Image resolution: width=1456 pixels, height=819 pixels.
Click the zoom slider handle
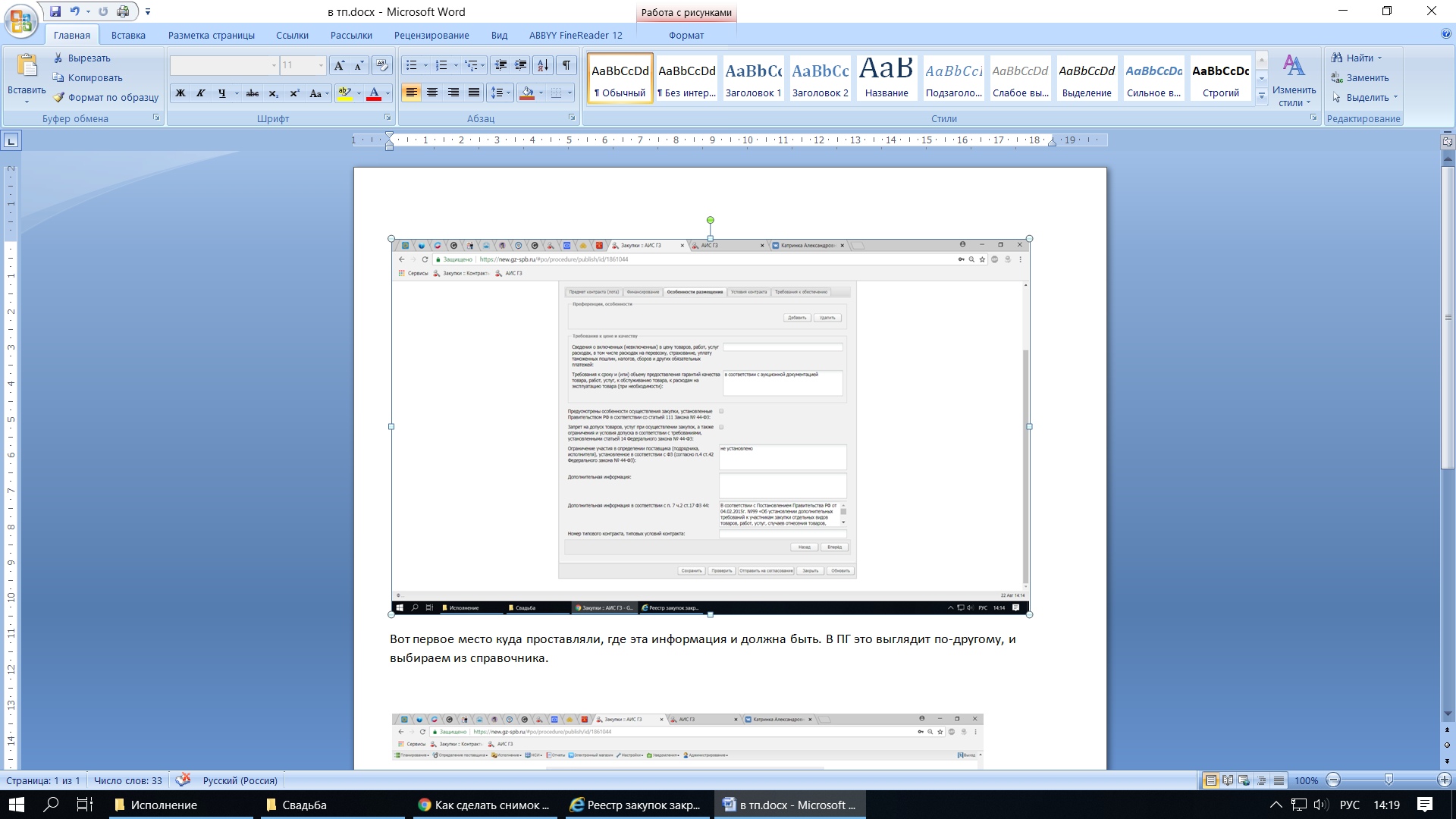click(1389, 780)
